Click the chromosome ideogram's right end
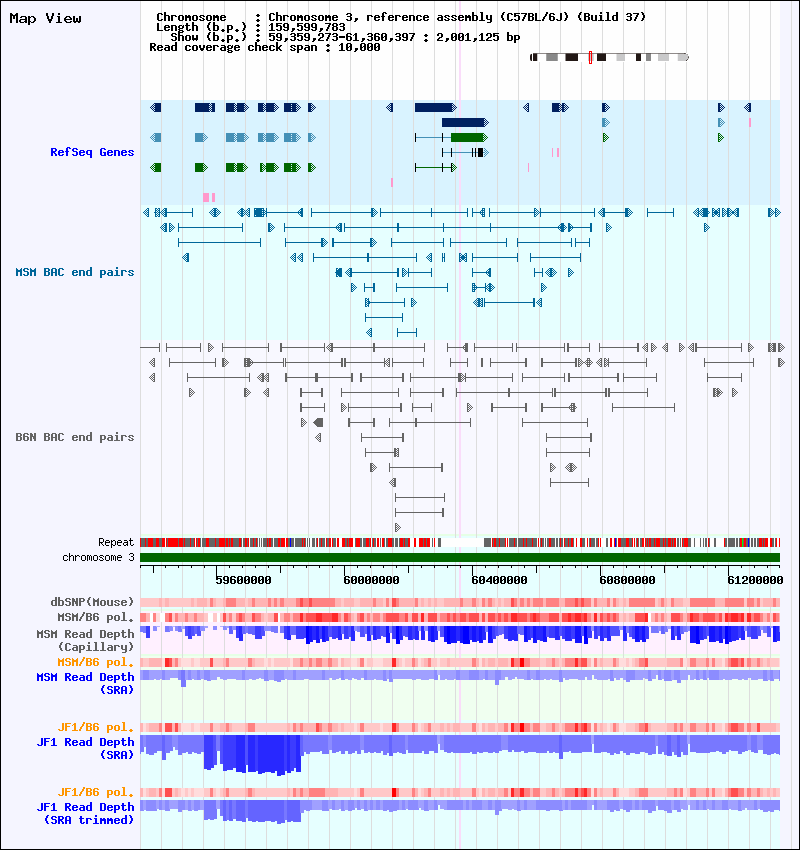Viewport: 800px width, 850px height. click(x=685, y=57)
